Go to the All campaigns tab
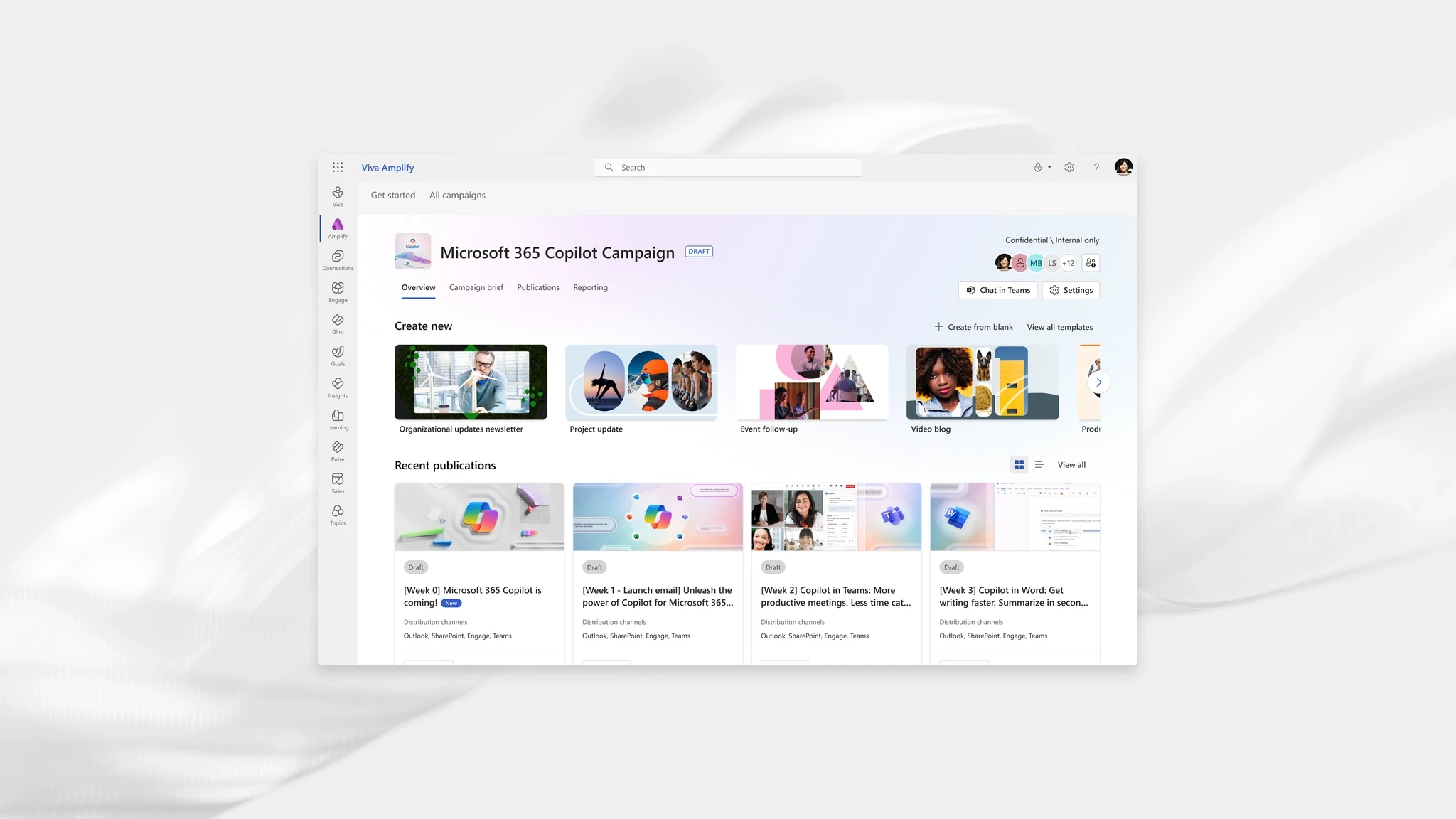1456x819 pixels. click(457, 196)
